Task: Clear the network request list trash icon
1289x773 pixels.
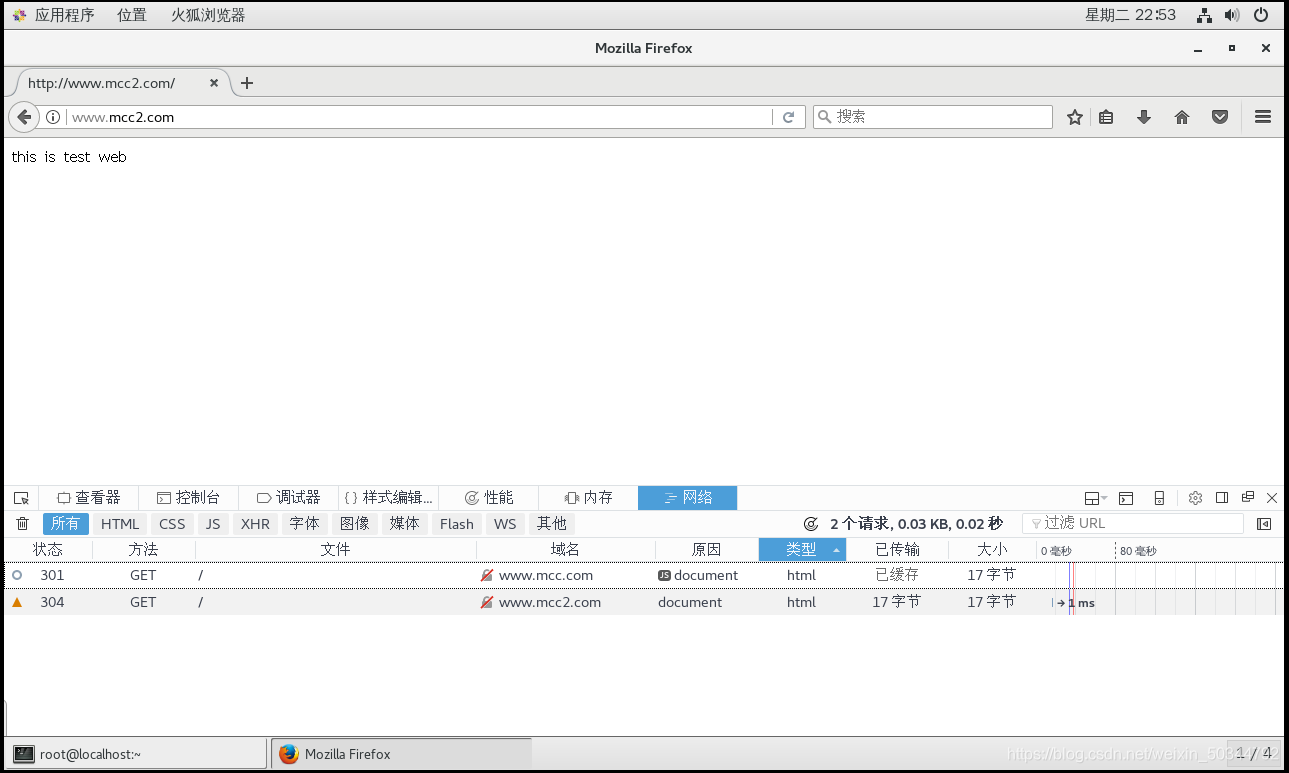Action: (22, 524)
